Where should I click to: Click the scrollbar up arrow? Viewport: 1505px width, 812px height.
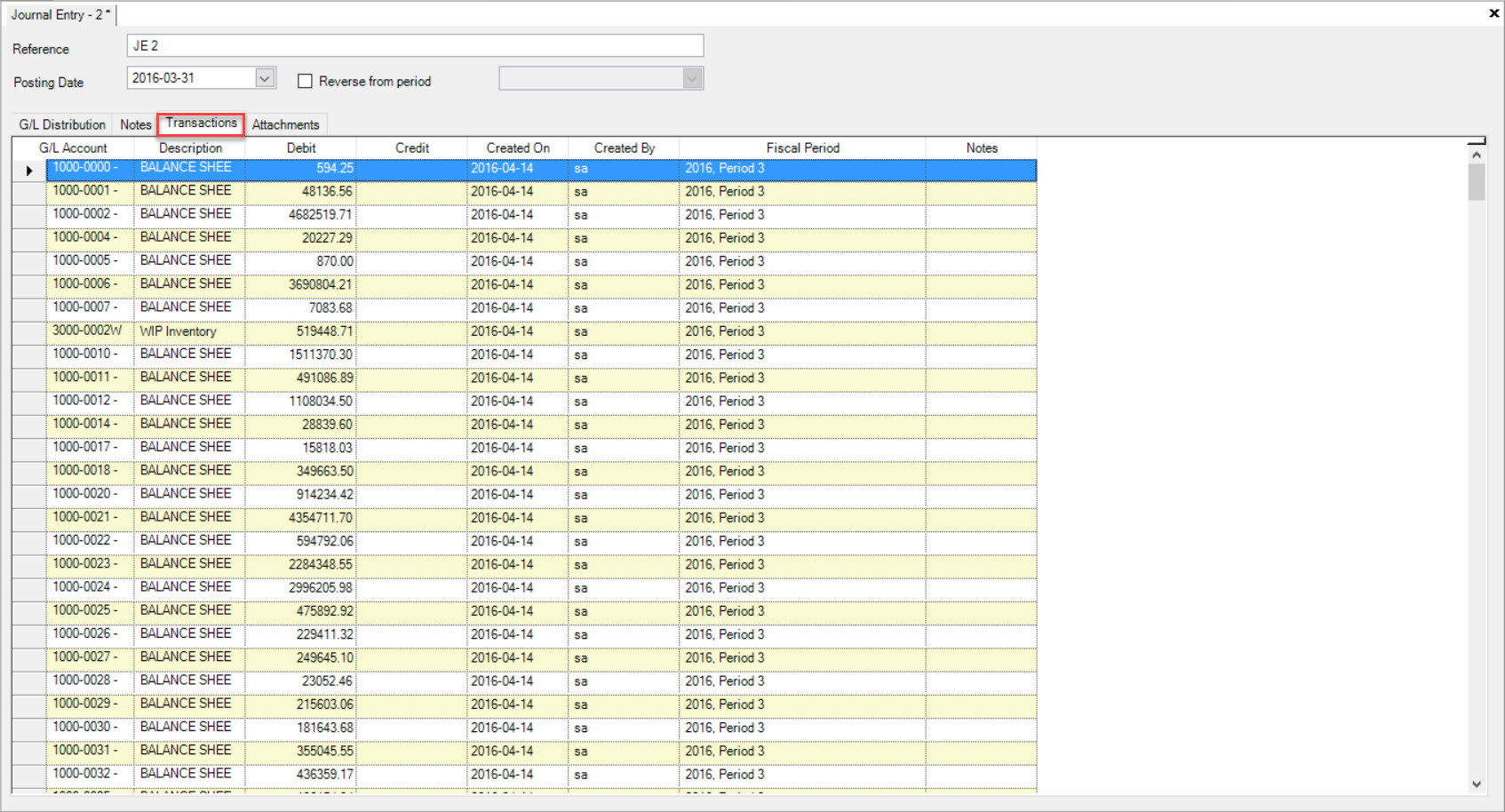click(x=1477, y=155)
